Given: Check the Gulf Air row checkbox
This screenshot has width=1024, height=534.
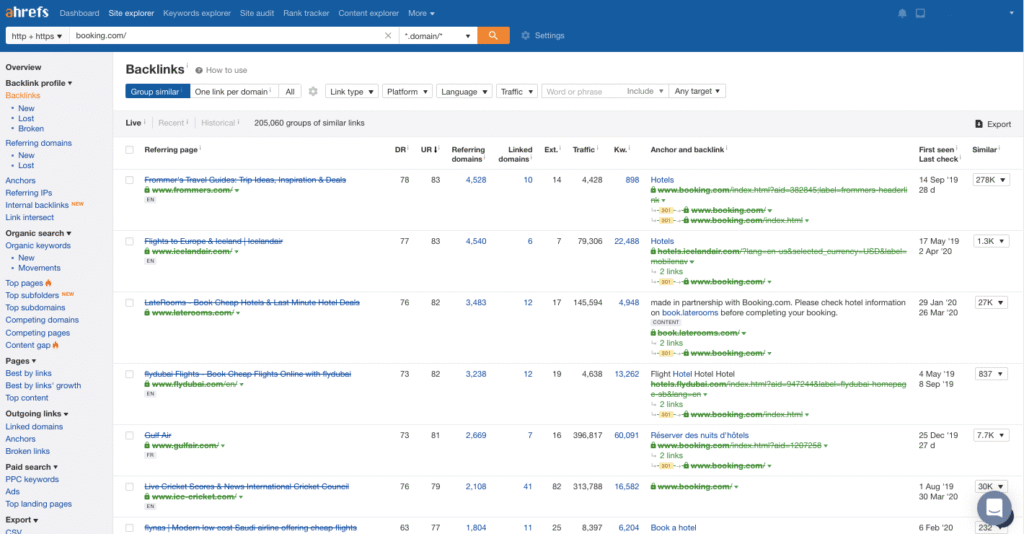Looking at the screenshot, I should click(129, 435).
